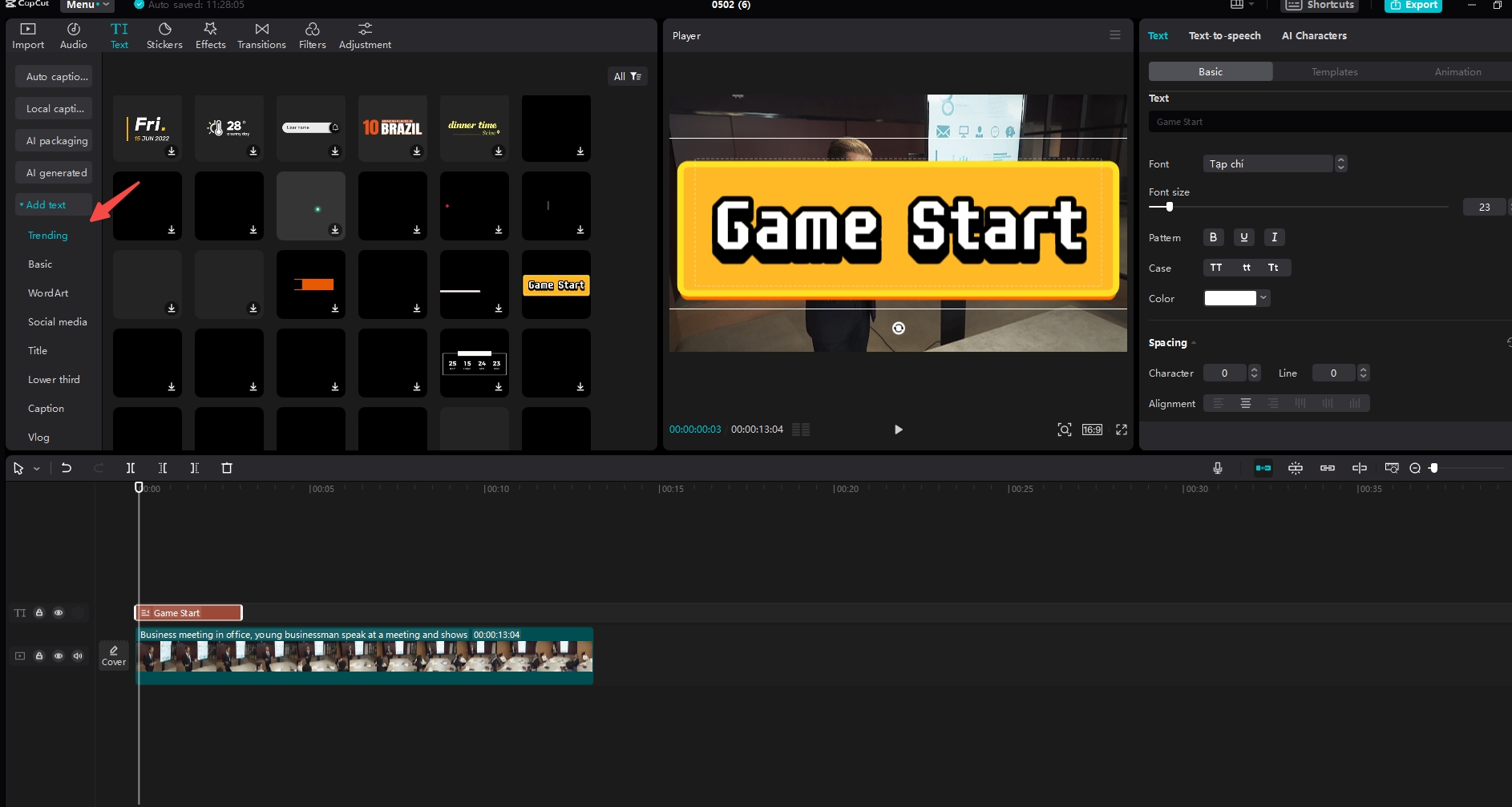1512x807 pixels.
Task: Open the 16:9 ratio dropdown in player
Action: pyautogui.click(x=1092, y=430)
